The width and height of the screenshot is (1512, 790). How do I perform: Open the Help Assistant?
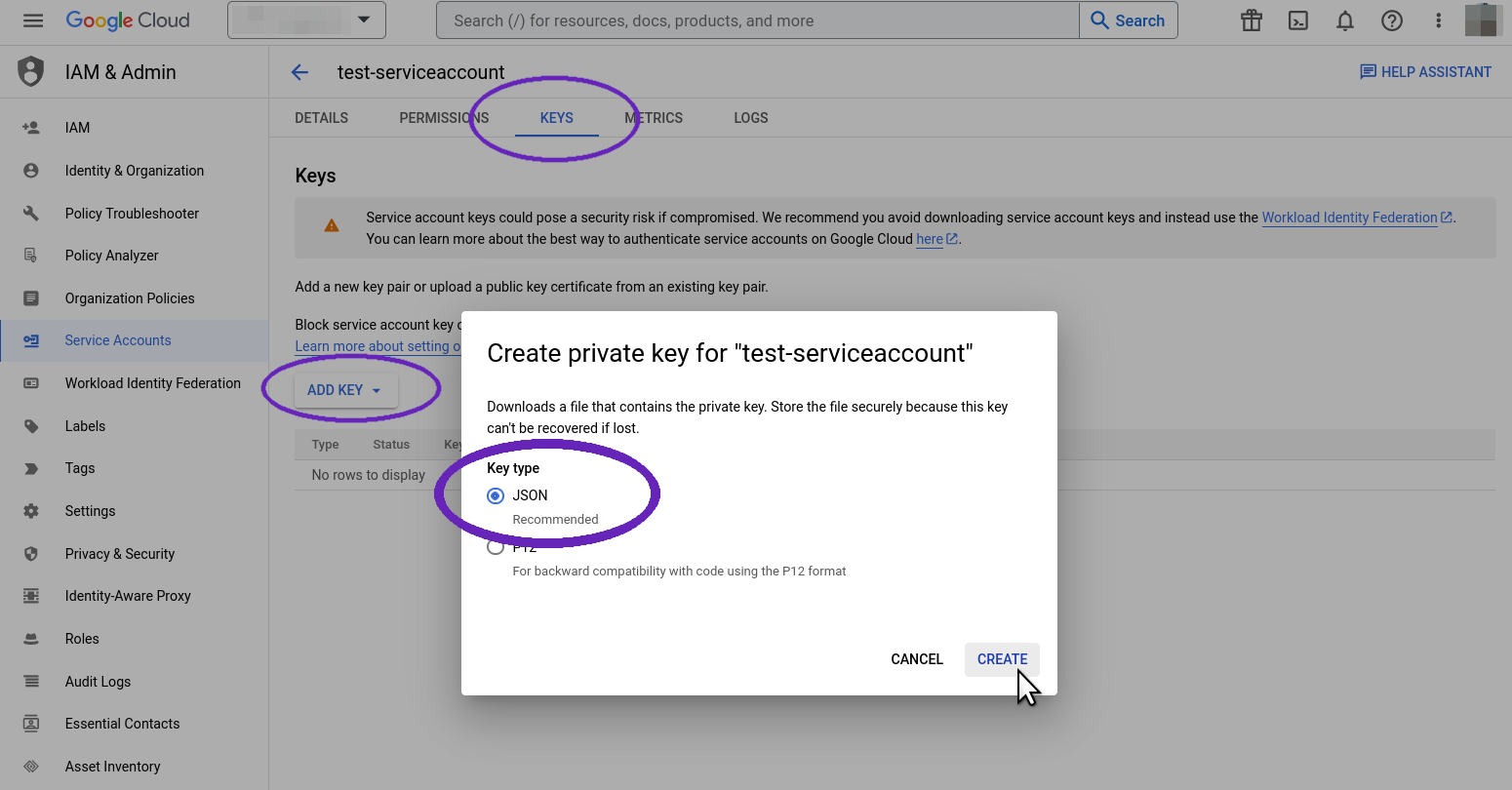1425,71
